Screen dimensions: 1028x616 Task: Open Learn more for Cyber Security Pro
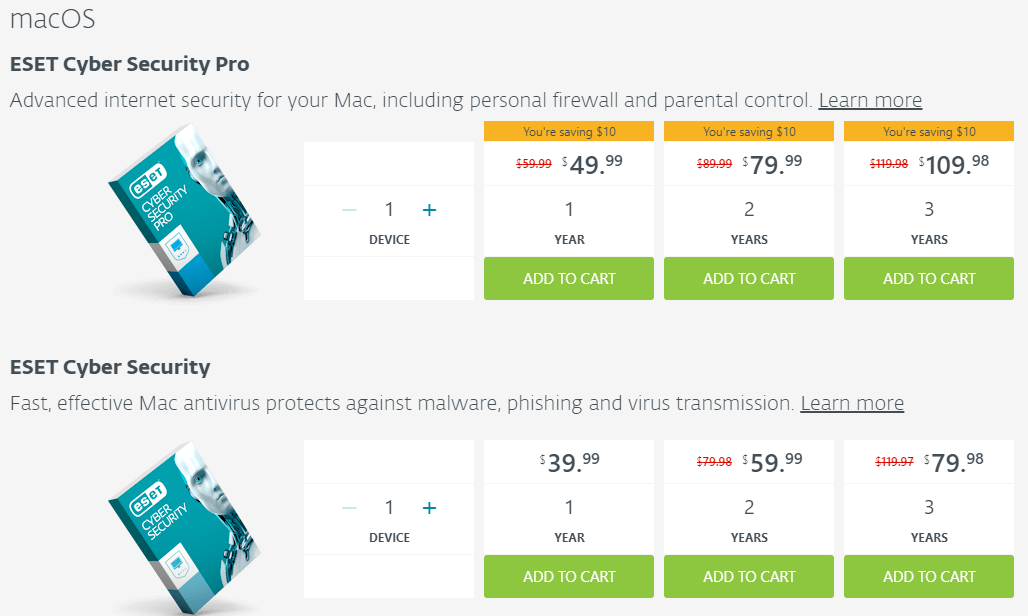coord(870,100)
